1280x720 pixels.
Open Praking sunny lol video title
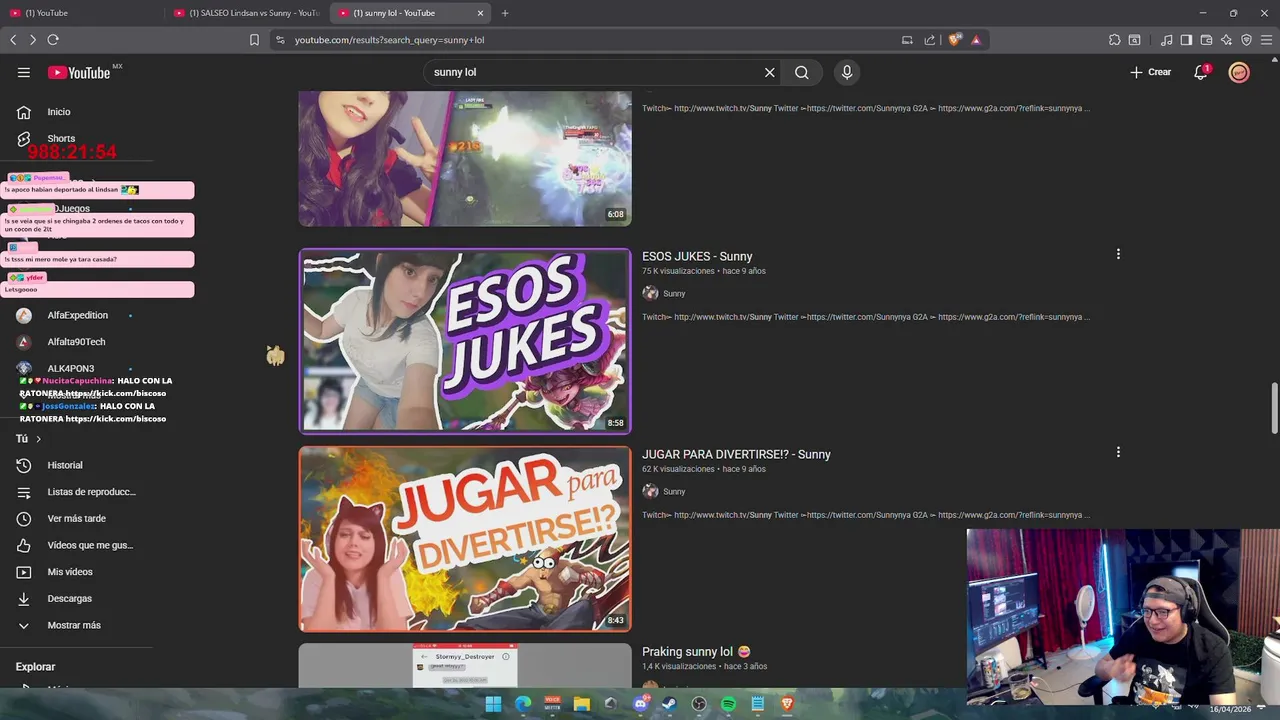pyautogui.click(x=696, y=652)
